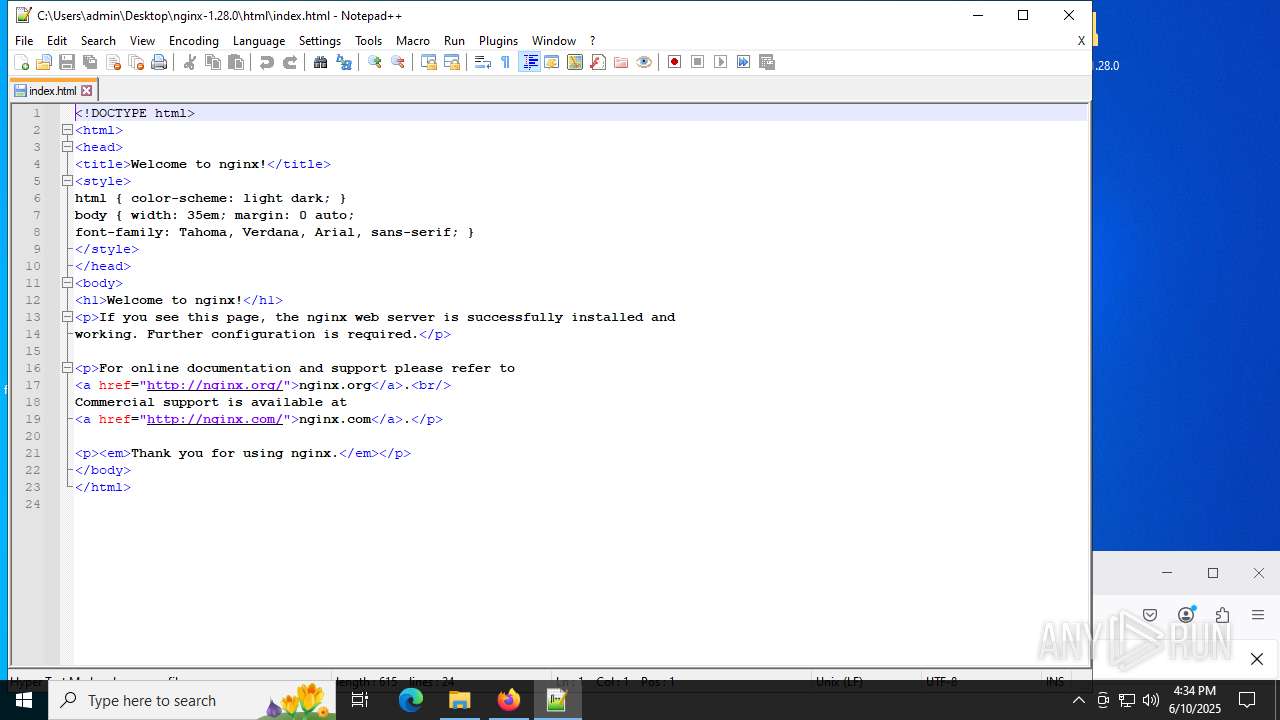1280x720 pixels.
Task: Open the Edit menu
Action: (57, 41)
